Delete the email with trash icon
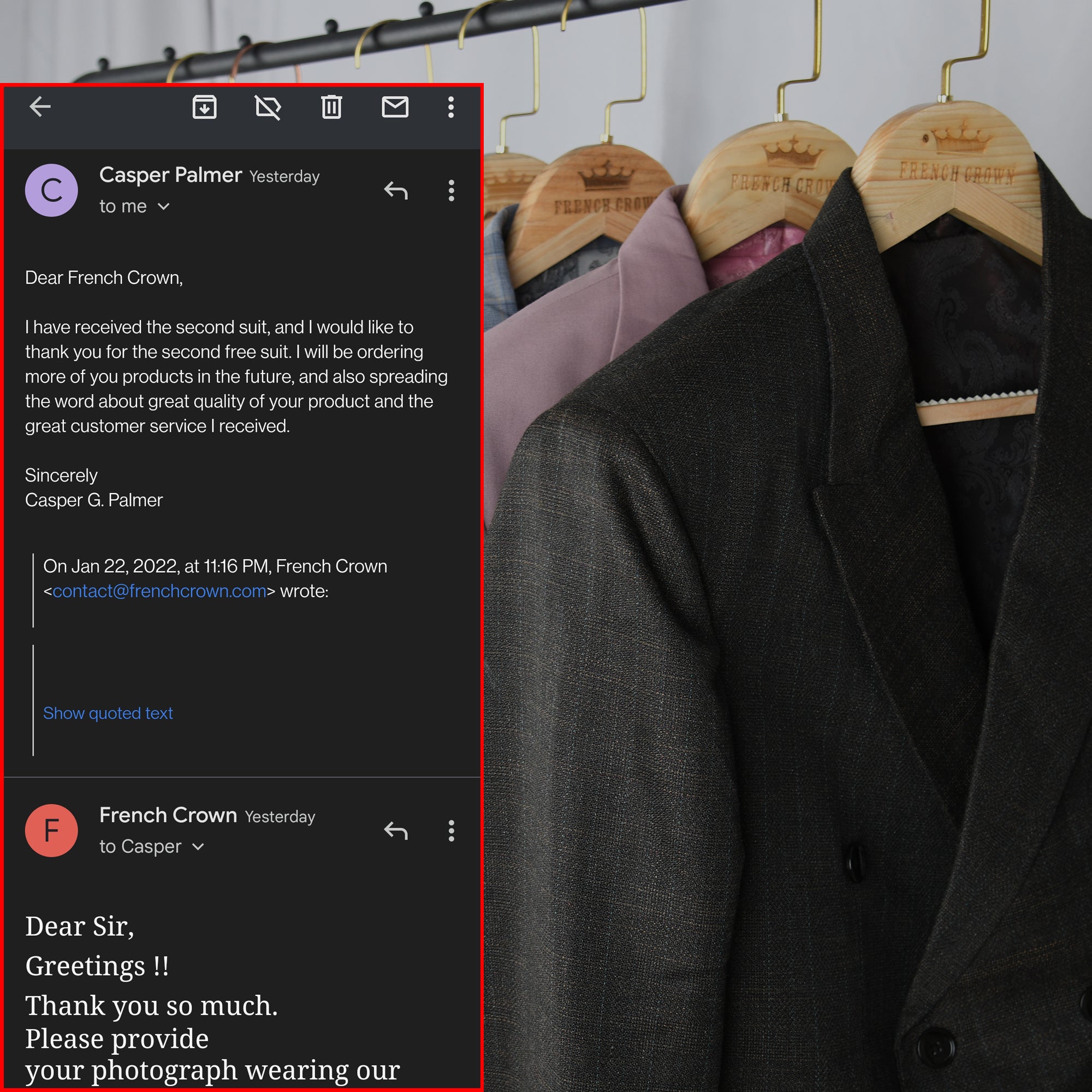1092x1092 pixels. point(331,107)
